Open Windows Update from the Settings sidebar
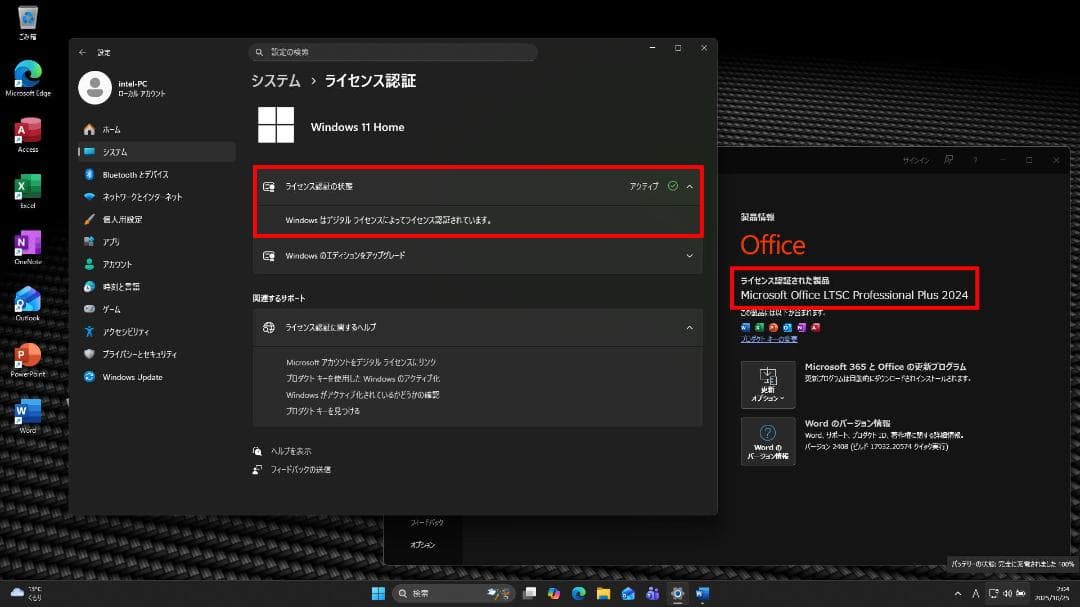1080x607 pixels. pyautogui.click(x=133, y=377)
